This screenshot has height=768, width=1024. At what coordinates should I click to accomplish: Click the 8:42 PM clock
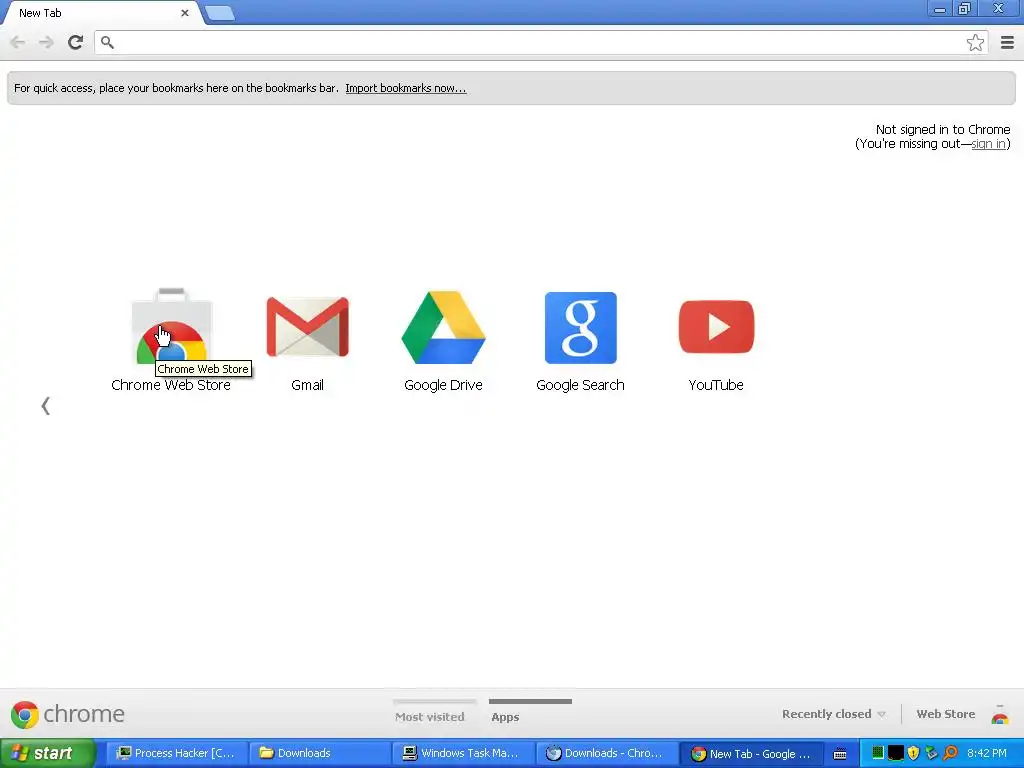[x=987, y=753]
